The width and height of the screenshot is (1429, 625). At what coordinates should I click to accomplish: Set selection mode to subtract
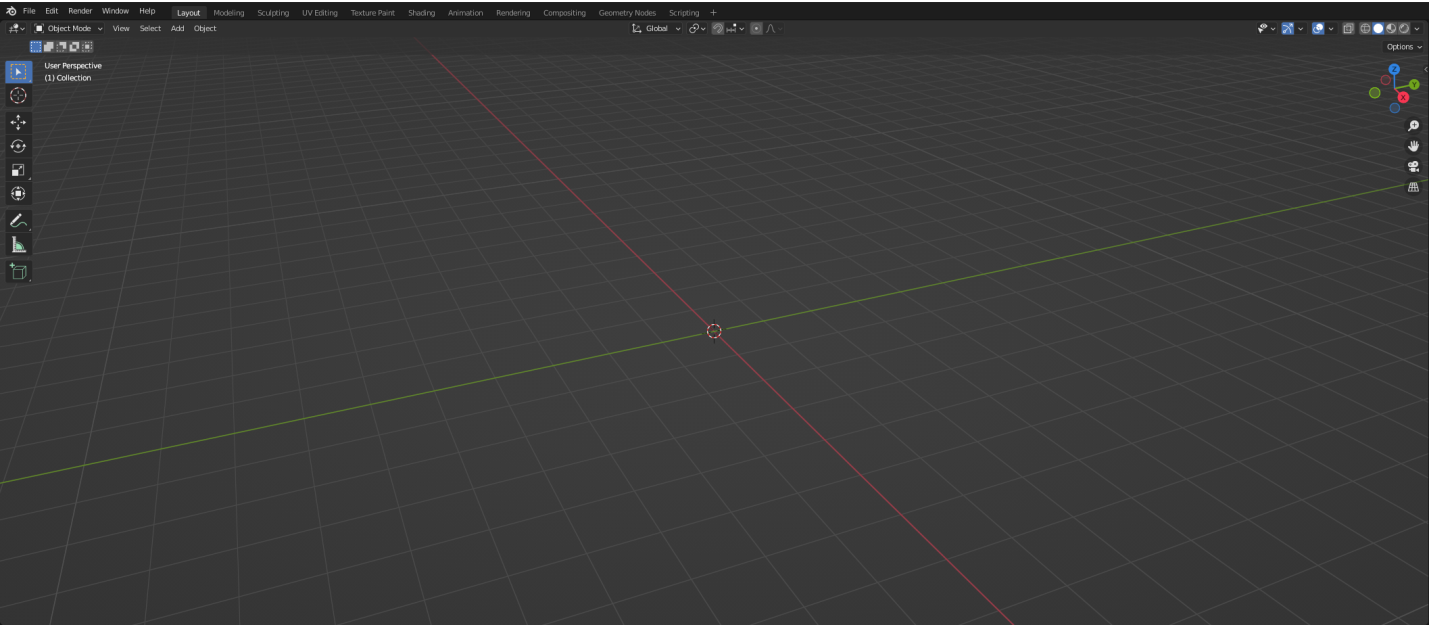click(62, 46)
